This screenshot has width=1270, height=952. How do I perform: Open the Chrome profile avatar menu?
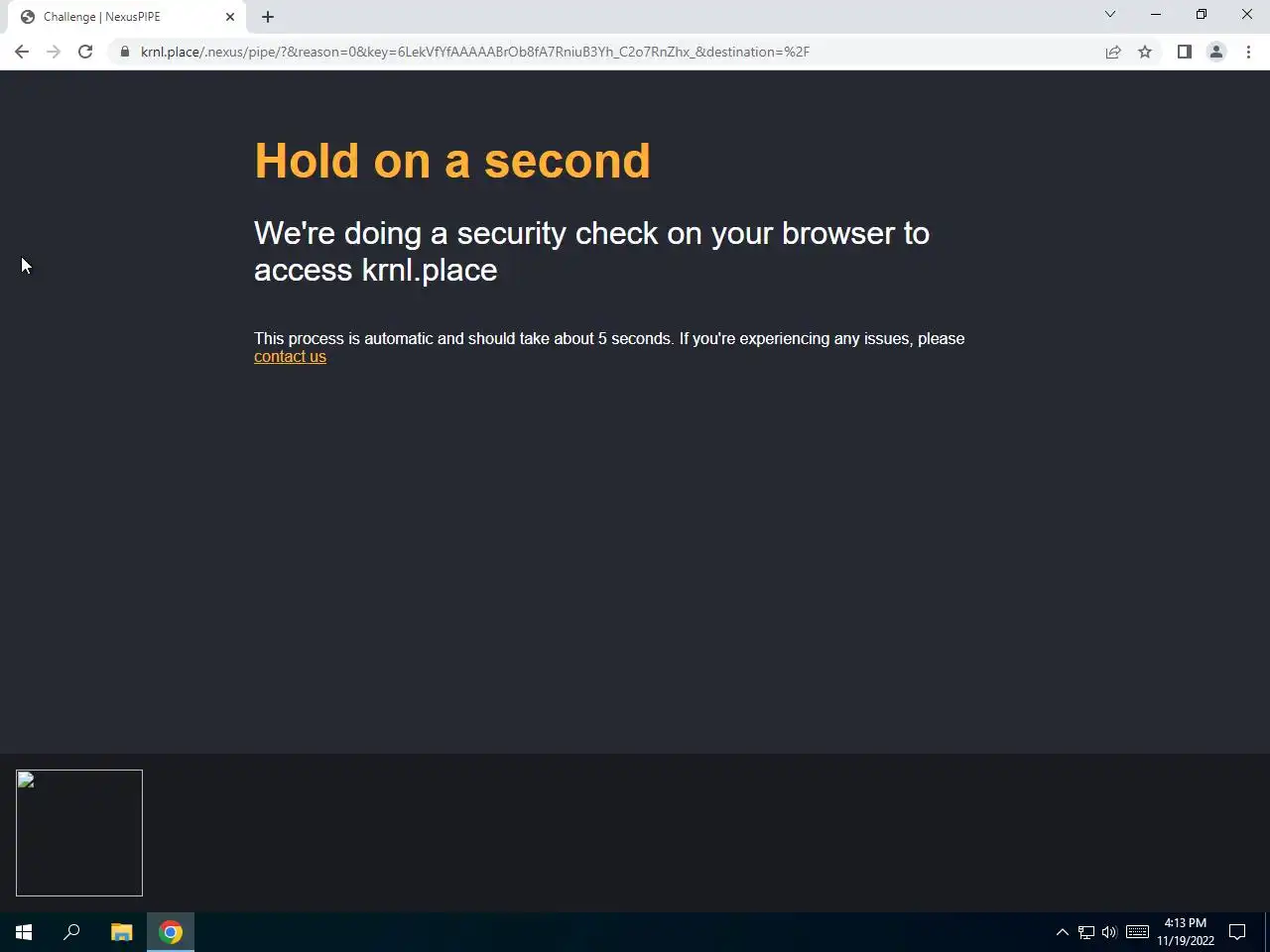point(1215,52)
